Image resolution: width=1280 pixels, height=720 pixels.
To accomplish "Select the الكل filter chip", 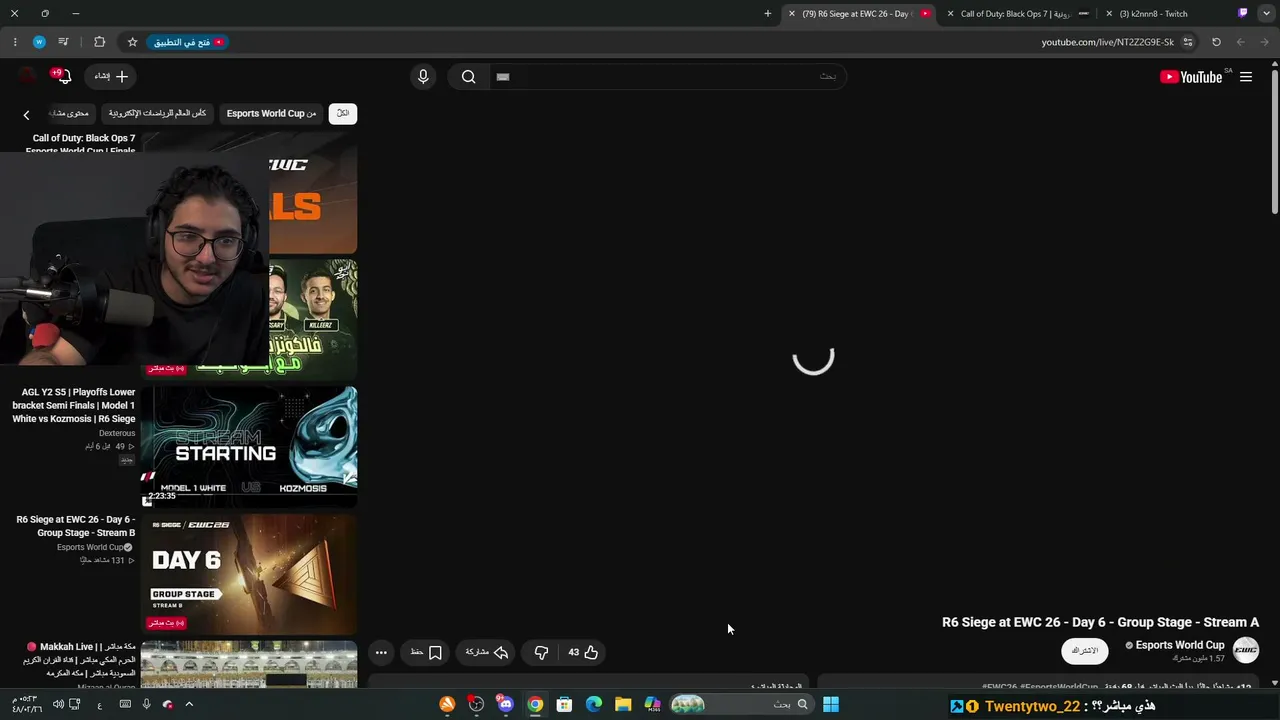I will click(343, 114).
